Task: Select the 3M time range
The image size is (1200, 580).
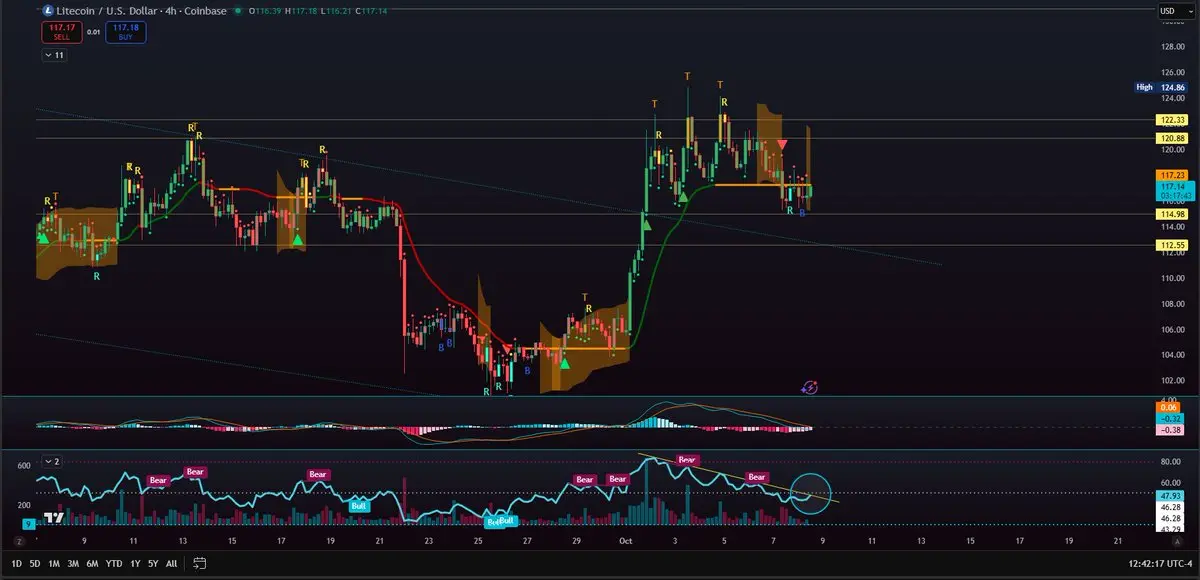Action: click(73, 563)
